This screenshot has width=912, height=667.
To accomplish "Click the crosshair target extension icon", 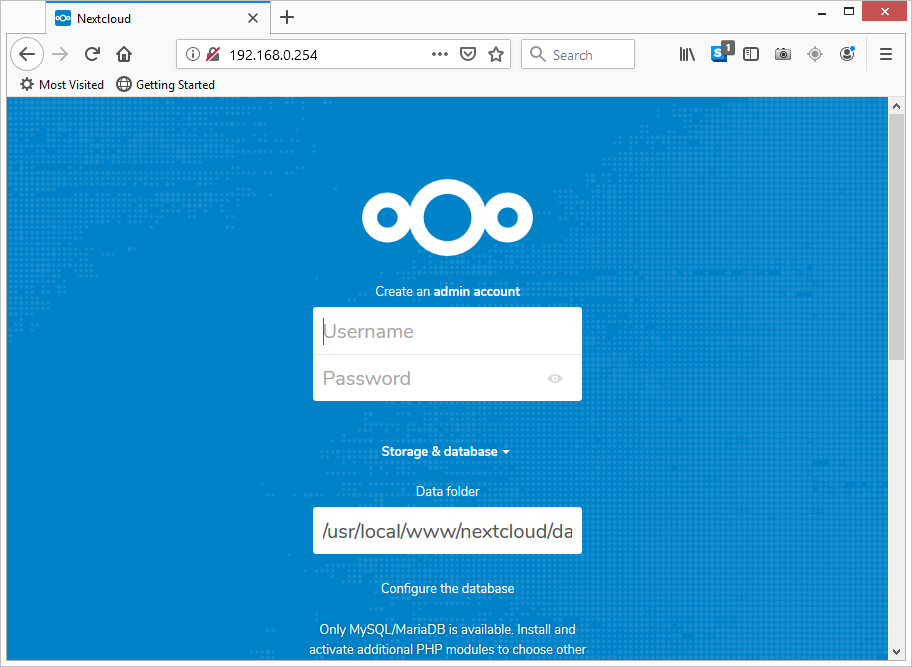I will [x=815, y=55].
